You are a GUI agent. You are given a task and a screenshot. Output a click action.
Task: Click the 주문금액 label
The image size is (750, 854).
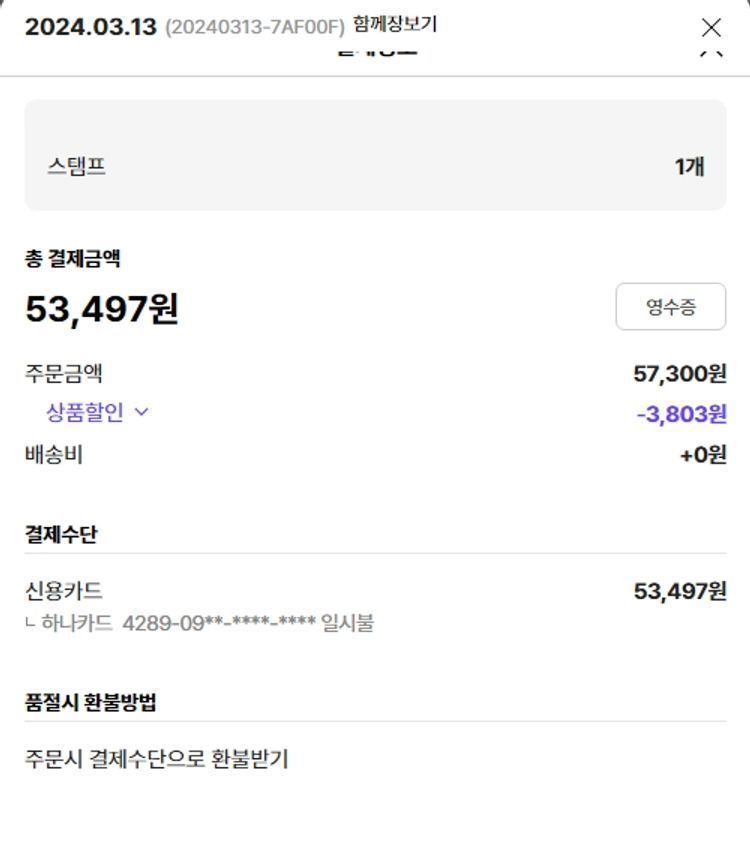tap(64, 374)
